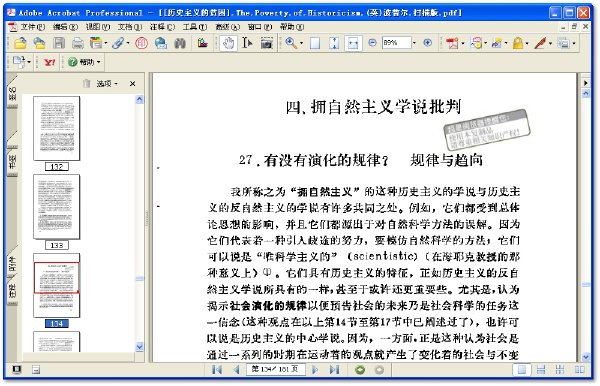Open the 高级(A) menu
This screenshot has width=600, height=386.
pyautogui.click(x=227, y=27)
